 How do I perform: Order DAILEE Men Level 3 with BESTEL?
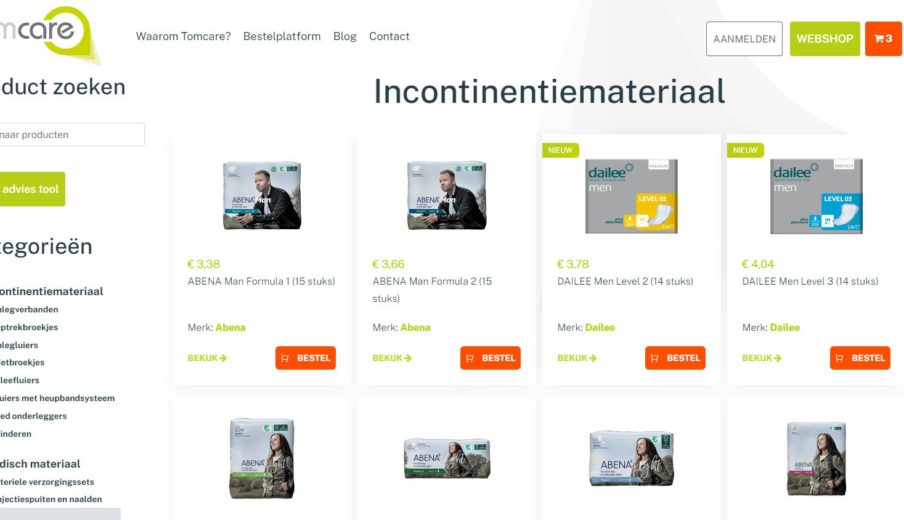coord(860,358)
